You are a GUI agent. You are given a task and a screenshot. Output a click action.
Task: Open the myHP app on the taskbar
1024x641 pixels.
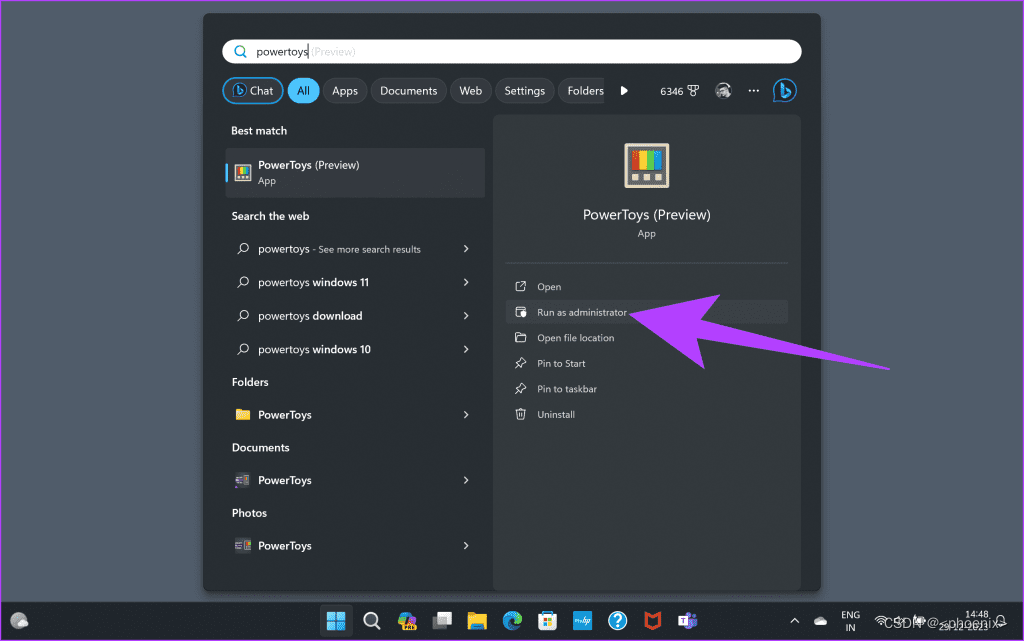582,621
